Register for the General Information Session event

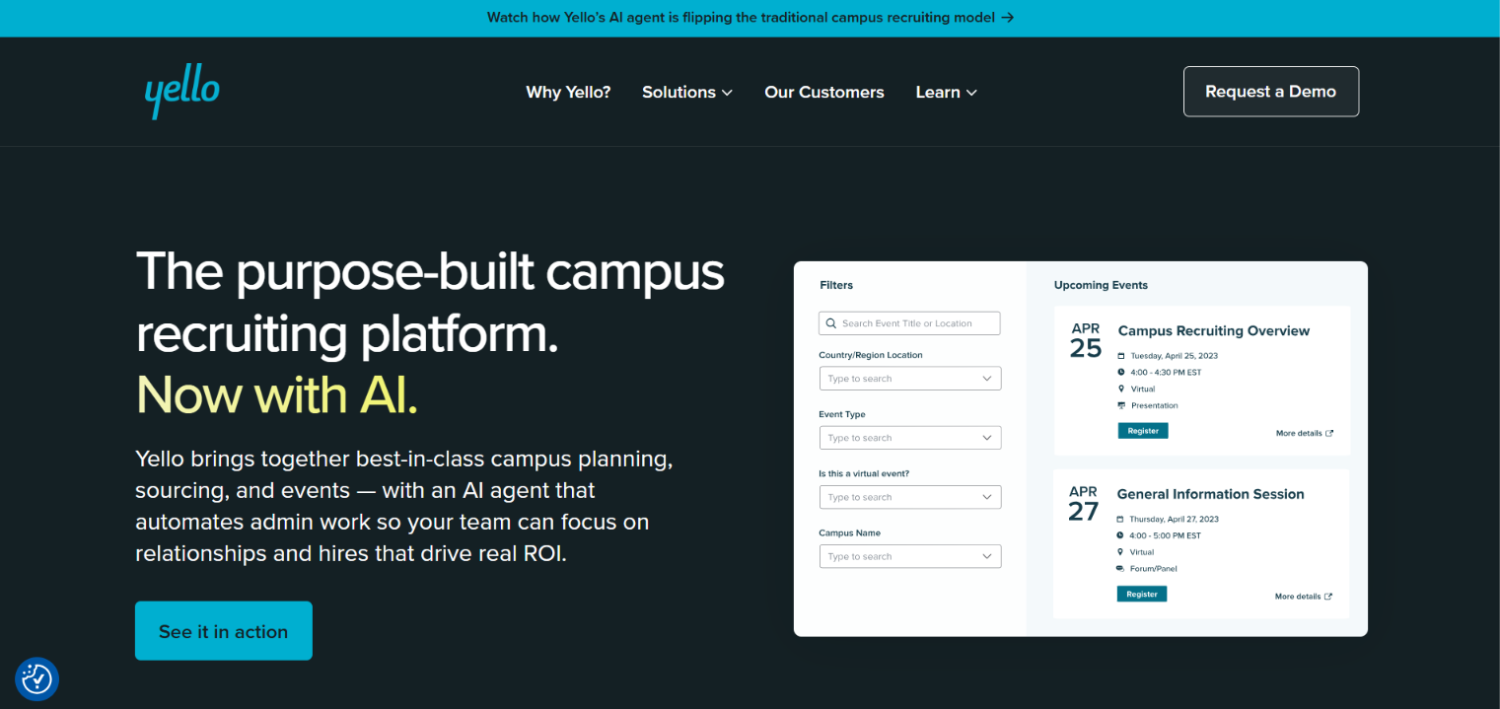(1141, 594)
